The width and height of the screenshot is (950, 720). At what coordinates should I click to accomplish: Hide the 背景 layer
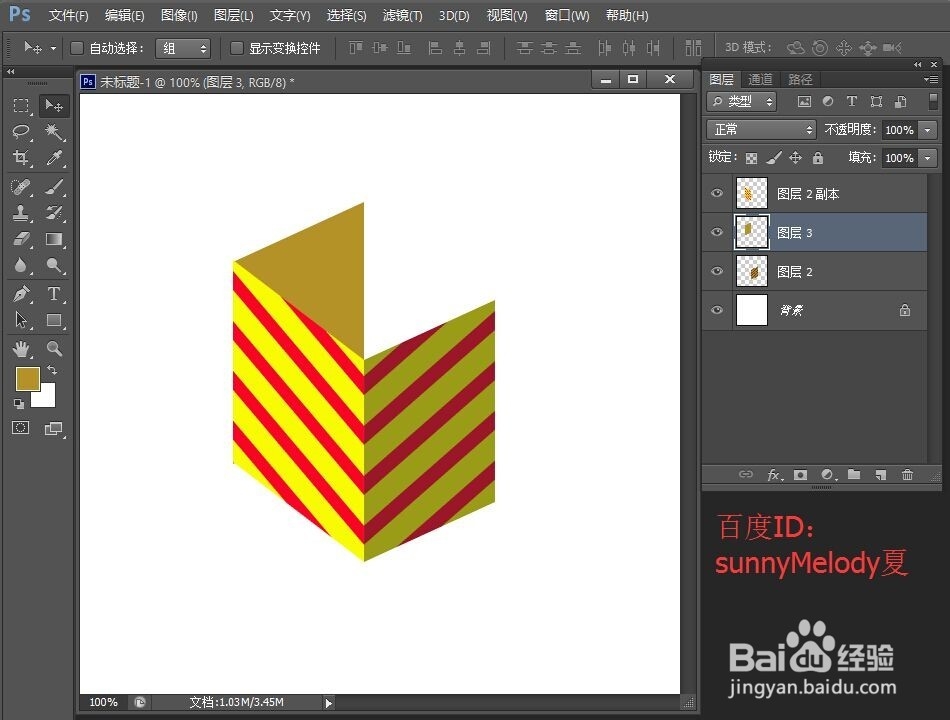point(717,310)
